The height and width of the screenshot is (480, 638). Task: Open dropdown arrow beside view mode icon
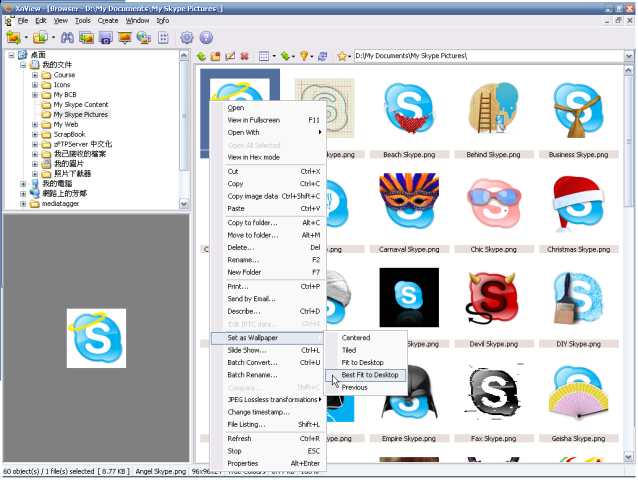pyautogui.click(x=274, y=57)
